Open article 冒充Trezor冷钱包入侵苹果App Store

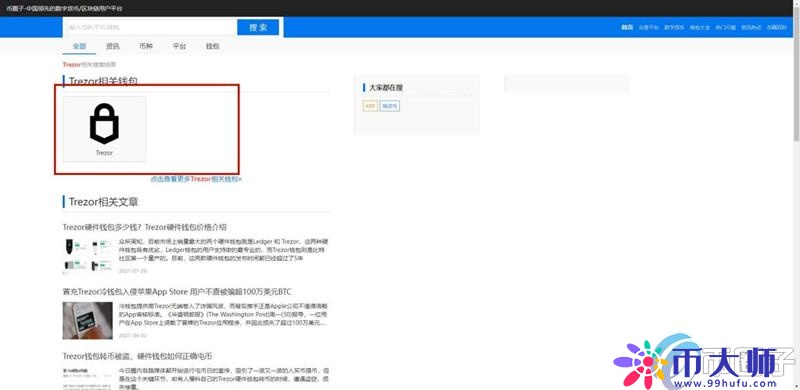(177, 291)
